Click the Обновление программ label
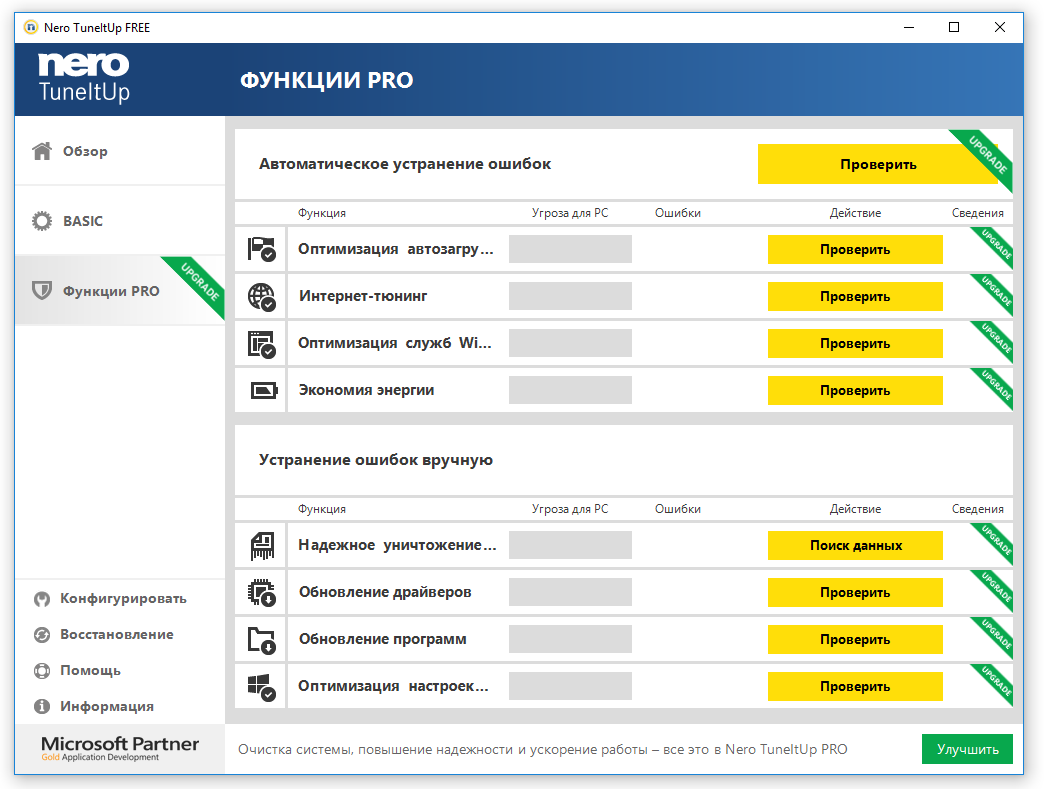Image resolution: width=1044 pixels, height=789 pixels. pos(383,639)
